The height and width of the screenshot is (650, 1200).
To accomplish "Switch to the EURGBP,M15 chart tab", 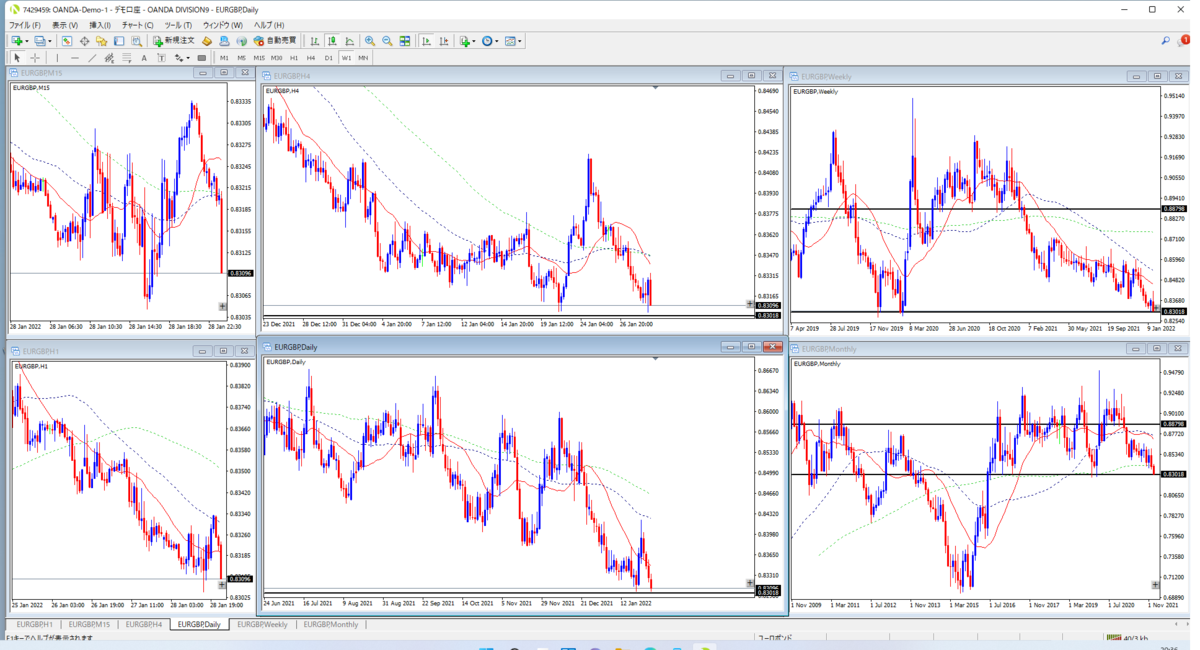I will tap(89, 624).
